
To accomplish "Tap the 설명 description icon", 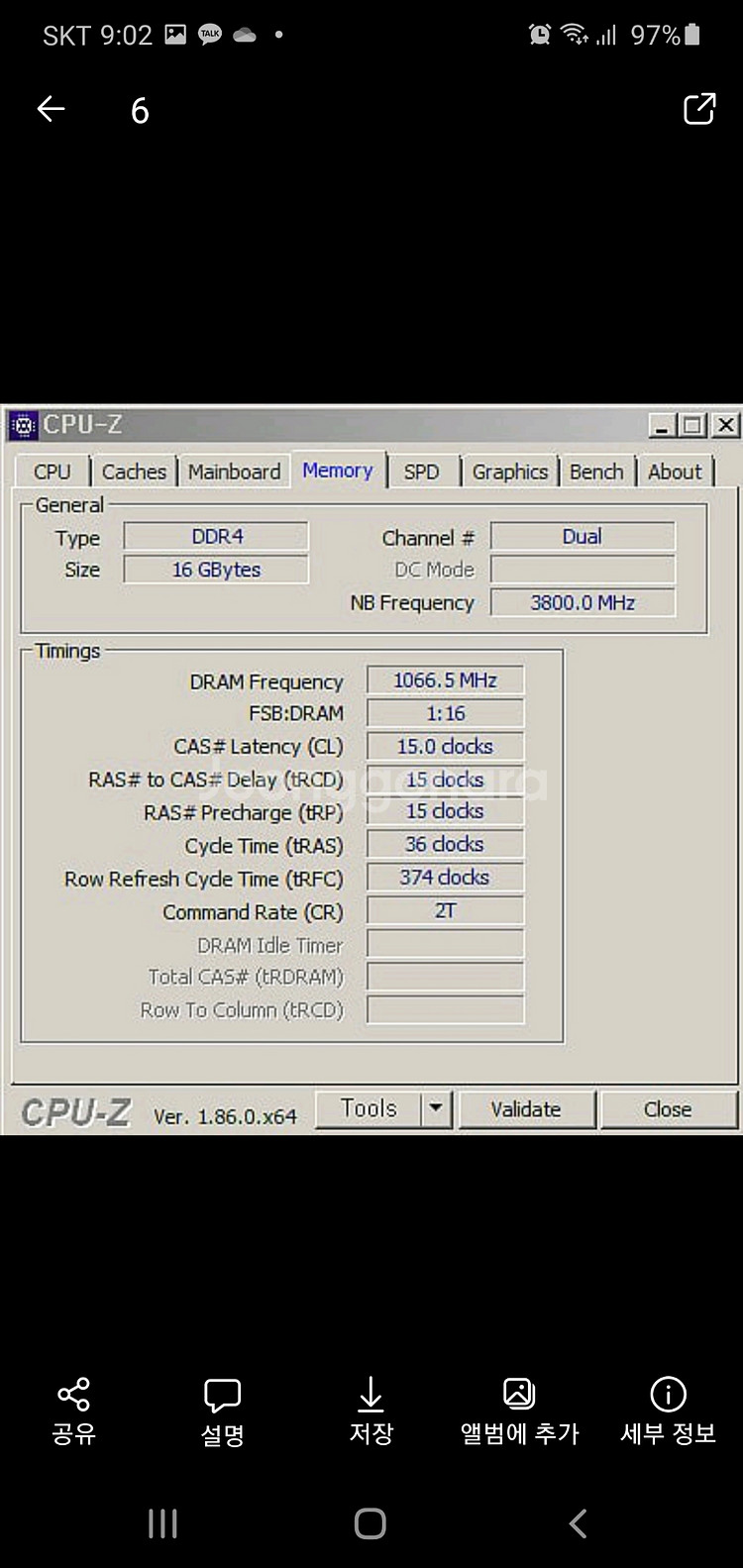I will [x=222, y=1395].
